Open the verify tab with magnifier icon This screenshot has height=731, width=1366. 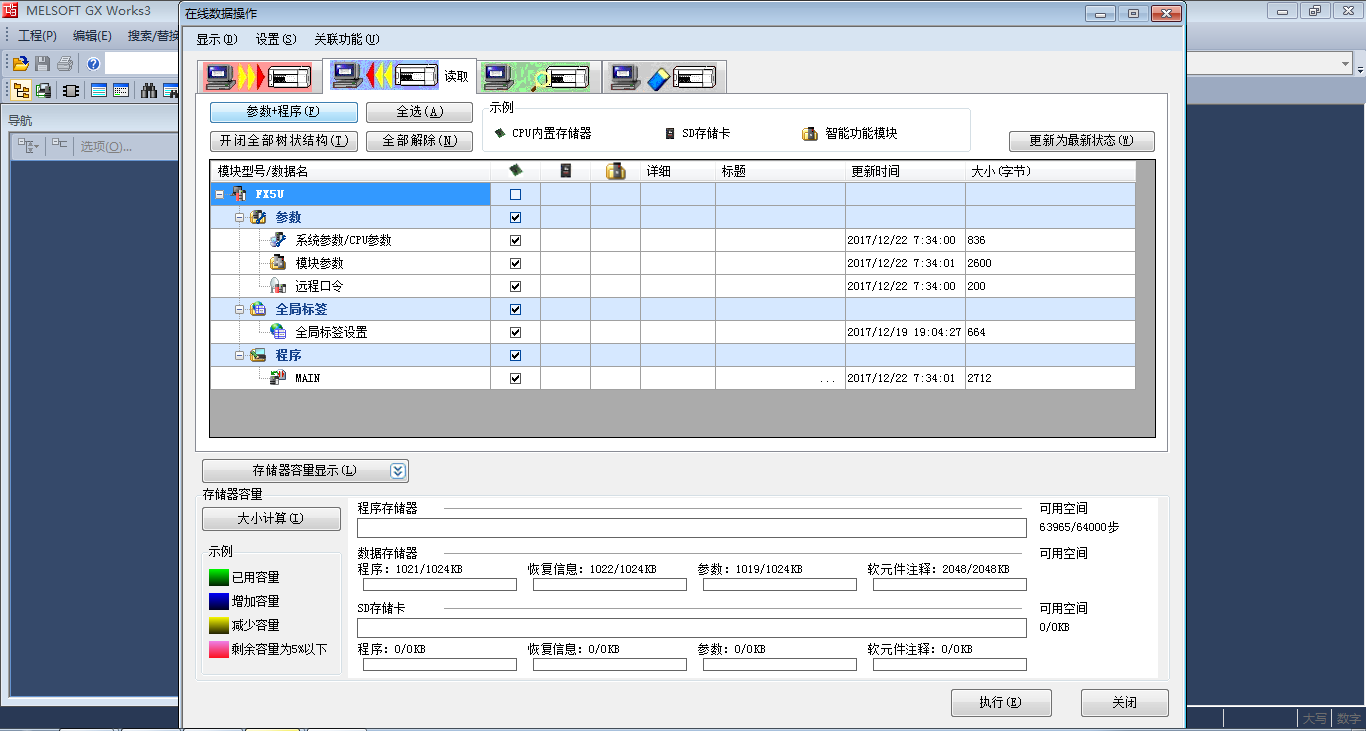point(541,77)
